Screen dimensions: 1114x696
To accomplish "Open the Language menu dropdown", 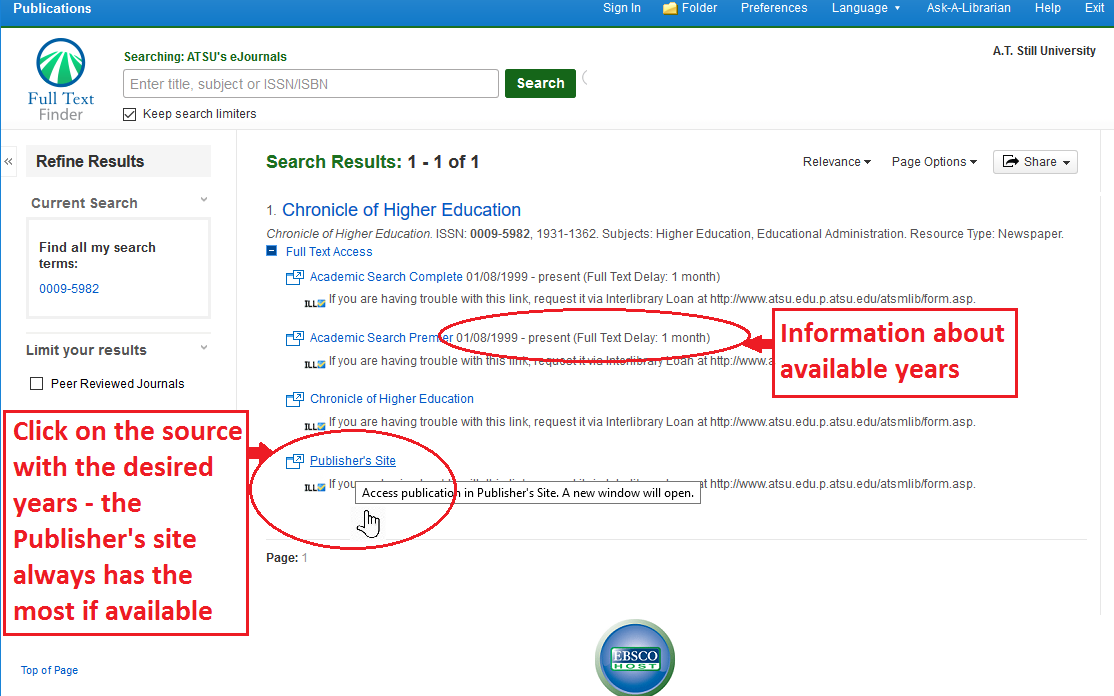I will coord(866,8).
